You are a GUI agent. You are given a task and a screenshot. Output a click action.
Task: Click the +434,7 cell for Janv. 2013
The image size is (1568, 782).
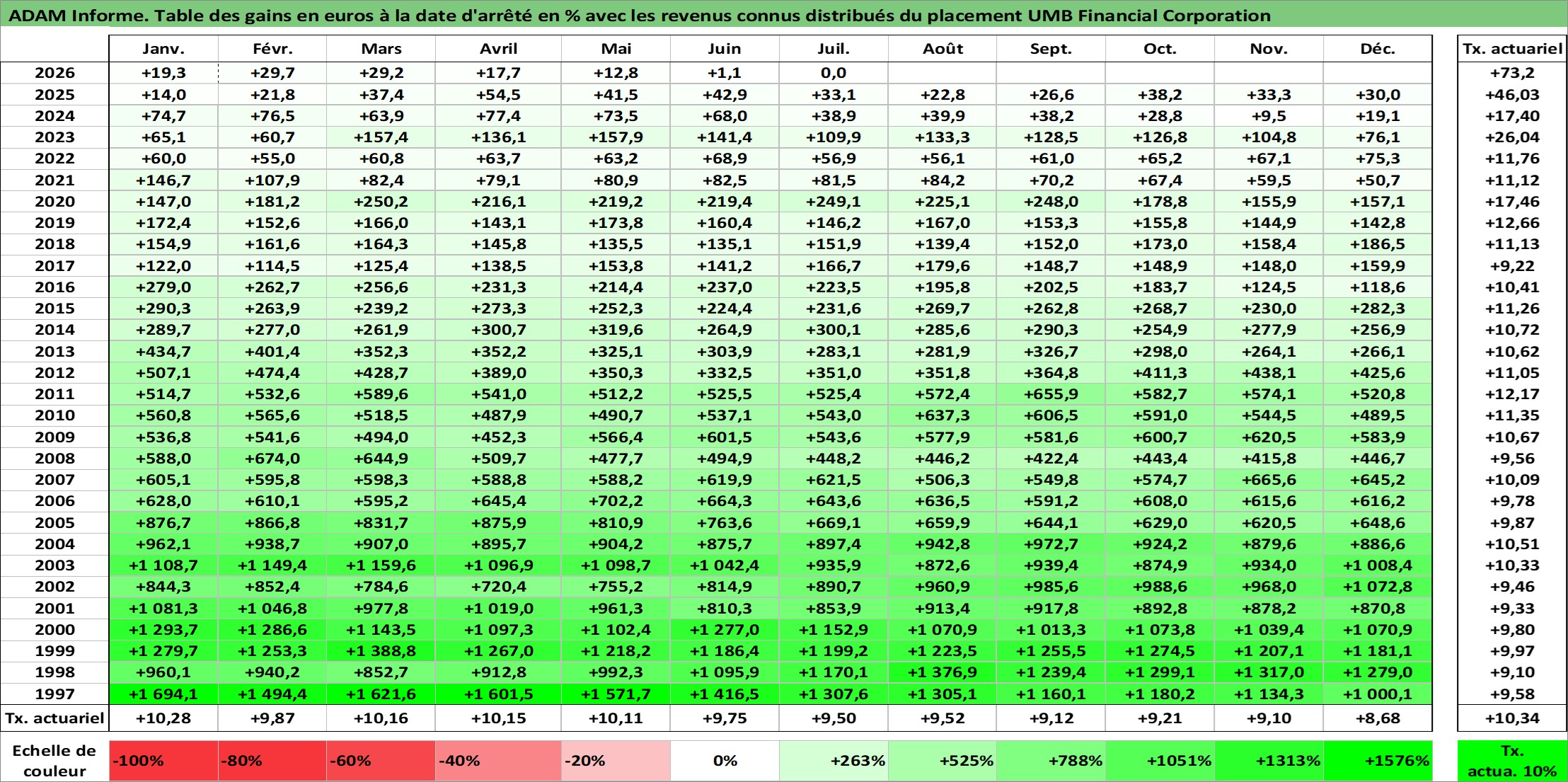pos(163,352)
